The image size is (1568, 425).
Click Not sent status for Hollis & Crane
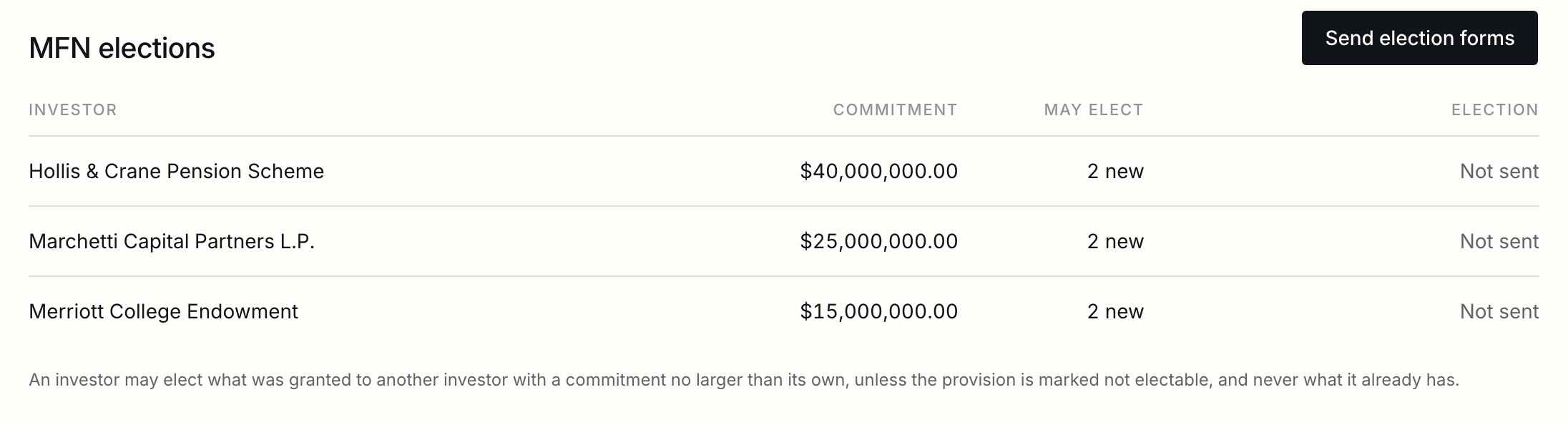(1499, 171)
